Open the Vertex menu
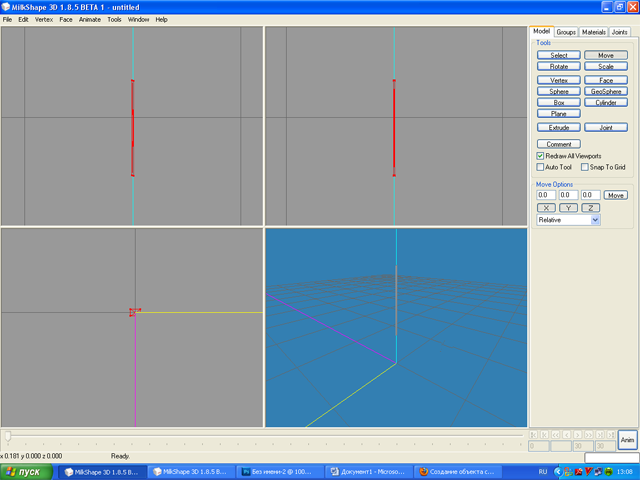 44,19
